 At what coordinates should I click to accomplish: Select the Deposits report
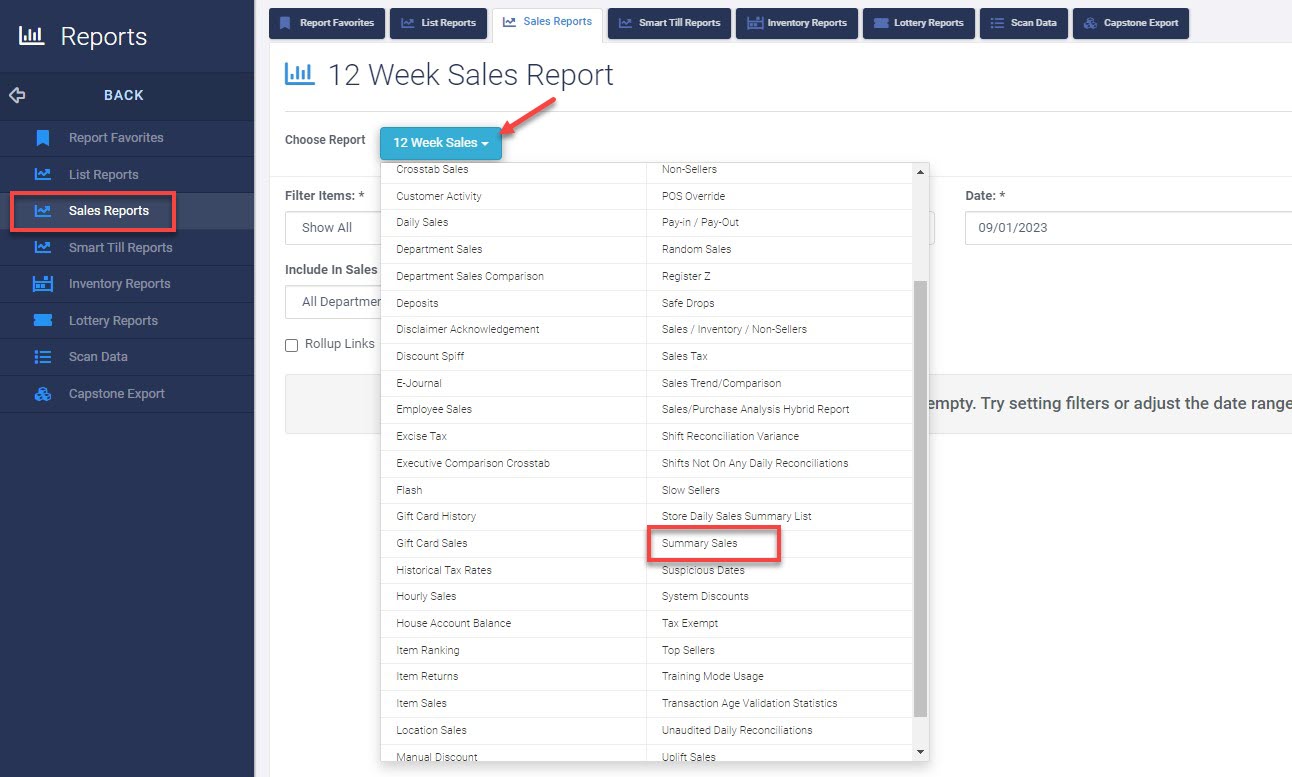coord(417,303)
